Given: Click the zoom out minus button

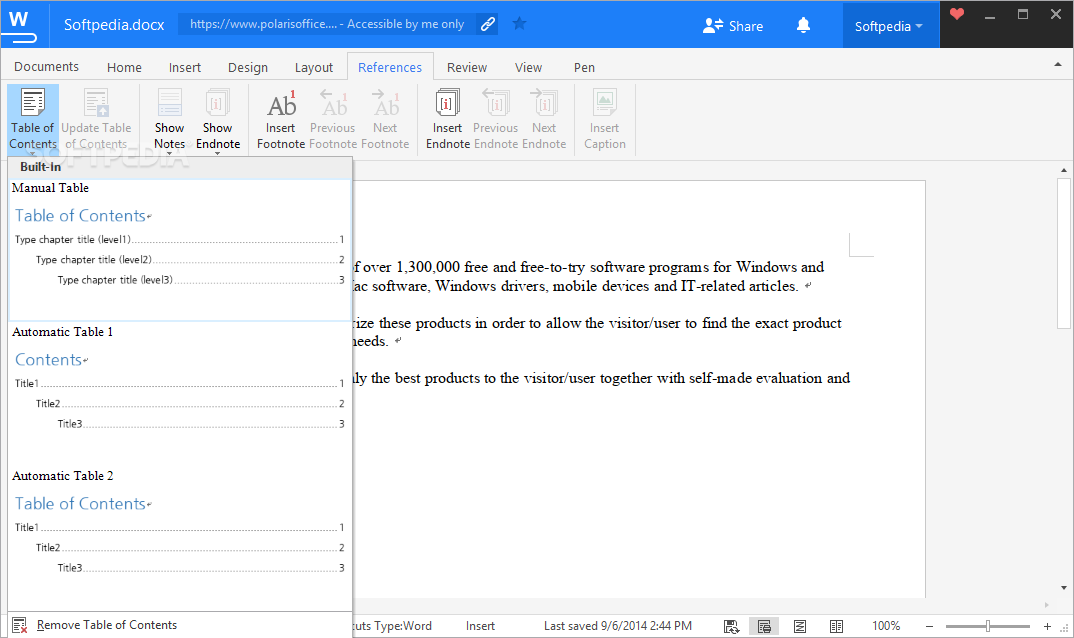Looking at the screenshot, I should click(929, 626).
